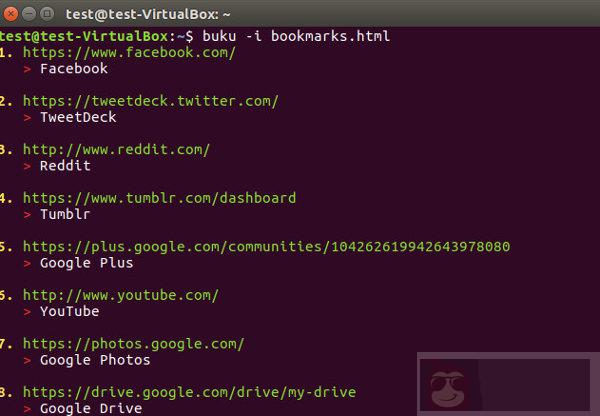Click the prompt test@test-VirtualBox
Viewport: 600px width, 416px height.
coord(84,36)
